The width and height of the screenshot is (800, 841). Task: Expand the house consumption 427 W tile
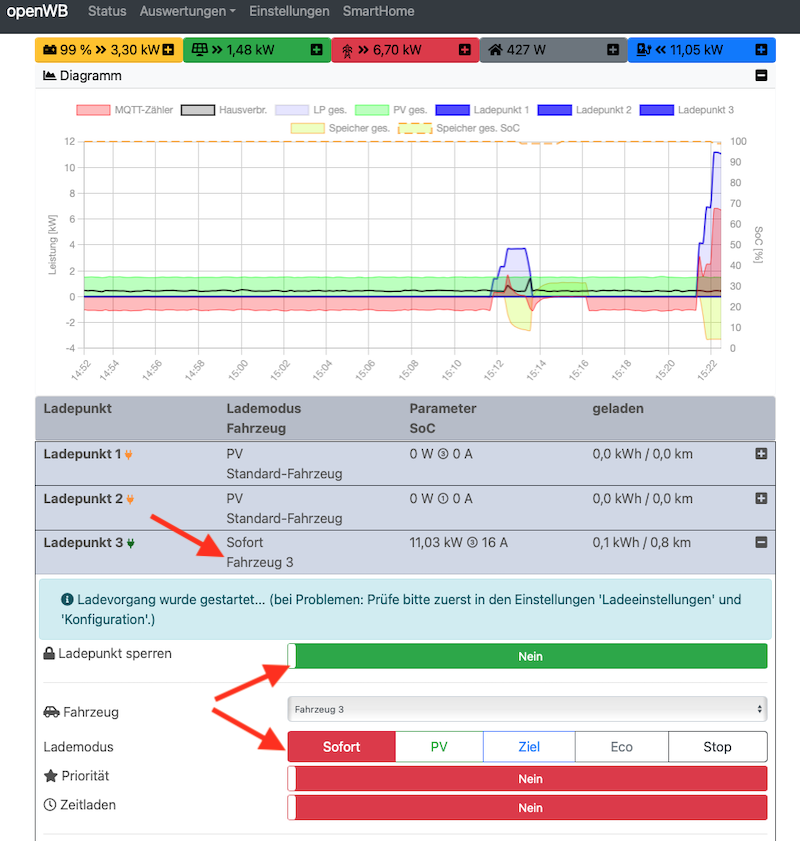tap(612, 50)
